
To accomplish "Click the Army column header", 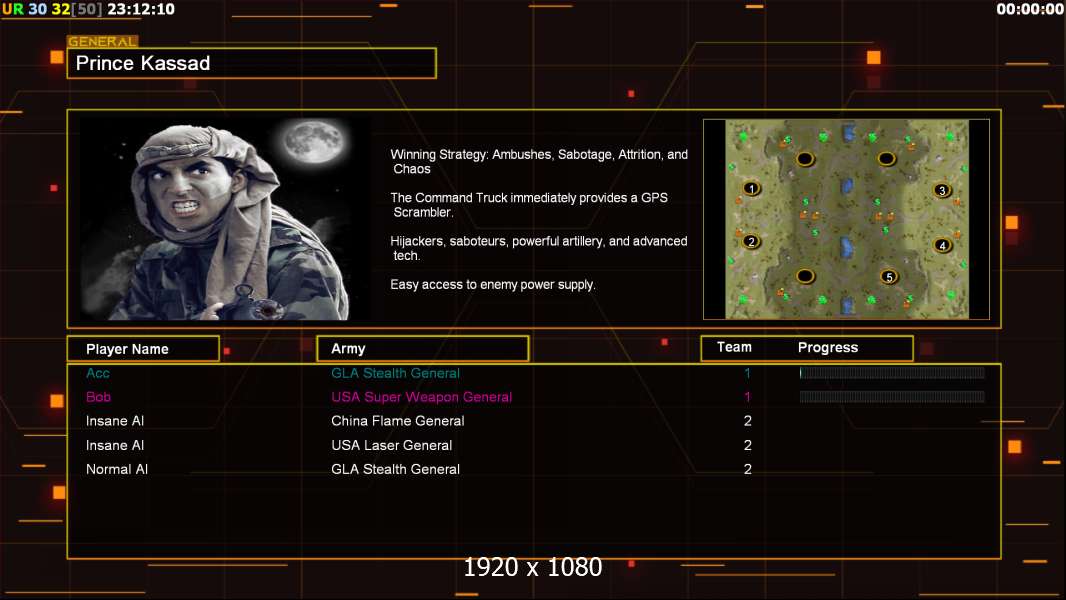I will pyautogui.click(x=423, y=349).
